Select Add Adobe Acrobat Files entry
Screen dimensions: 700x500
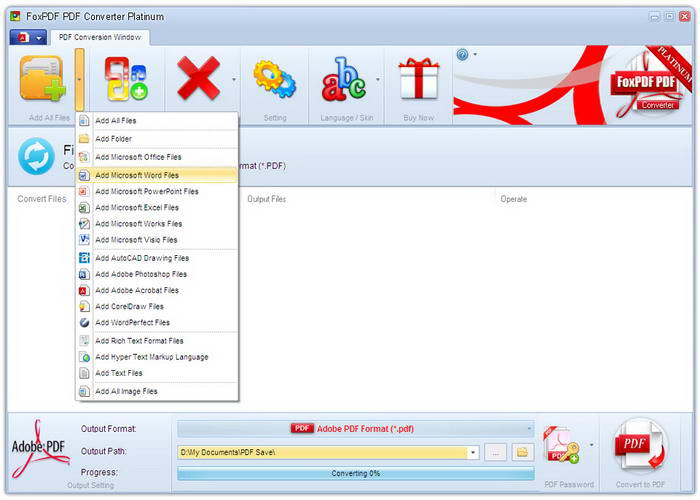(x=157, y=290)
